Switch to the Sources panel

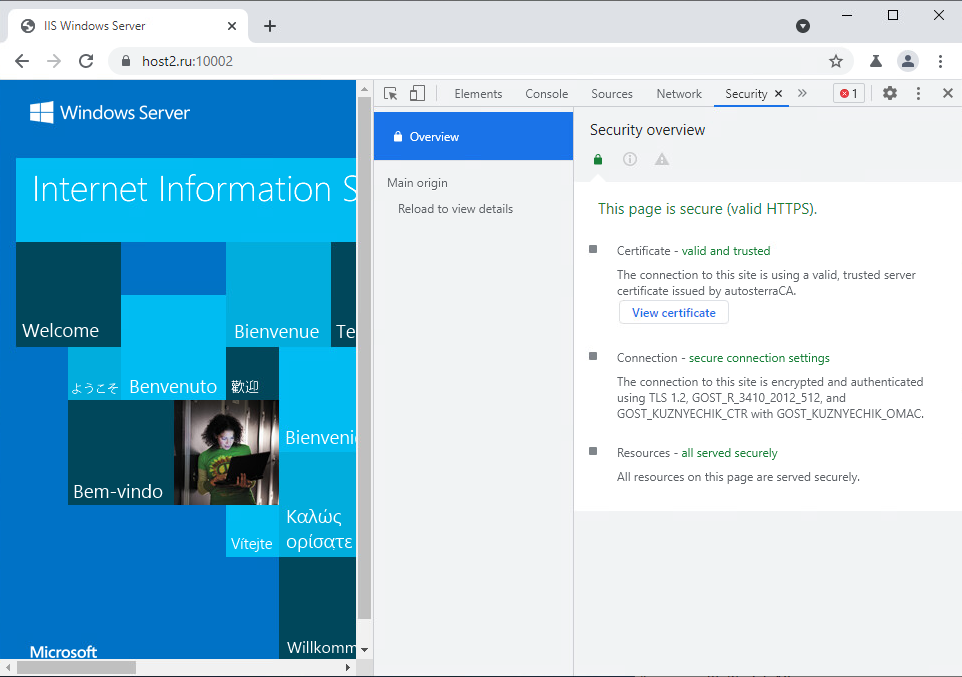click(612, 94)
